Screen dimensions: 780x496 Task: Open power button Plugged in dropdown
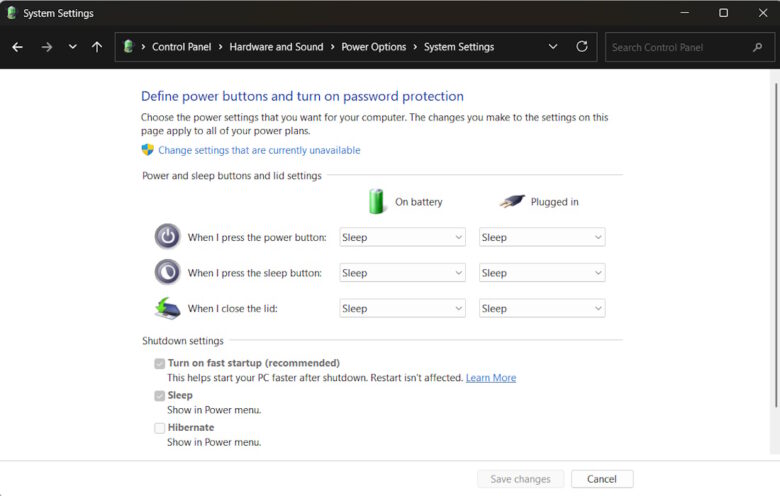point(542,237)
